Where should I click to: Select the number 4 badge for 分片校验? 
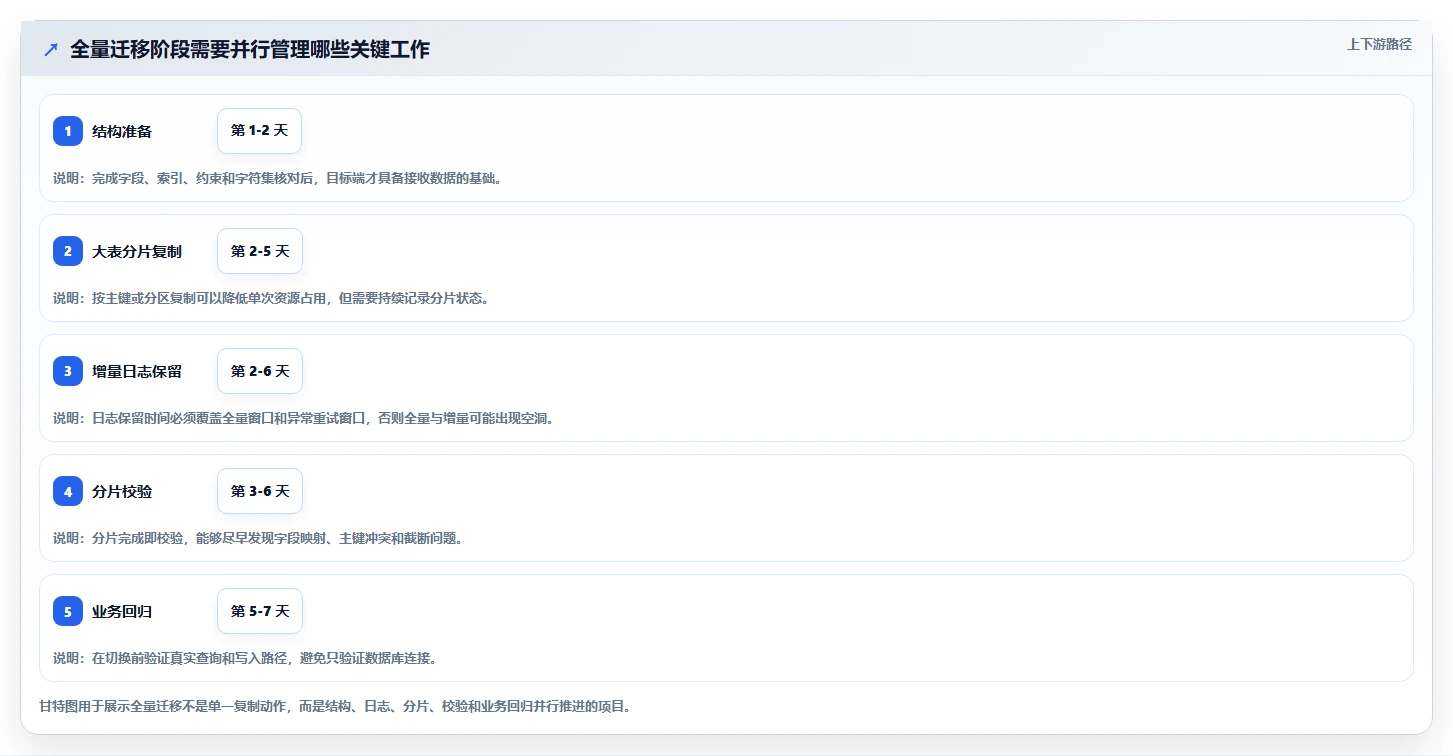pyautogui.click(x=68, y=491)
